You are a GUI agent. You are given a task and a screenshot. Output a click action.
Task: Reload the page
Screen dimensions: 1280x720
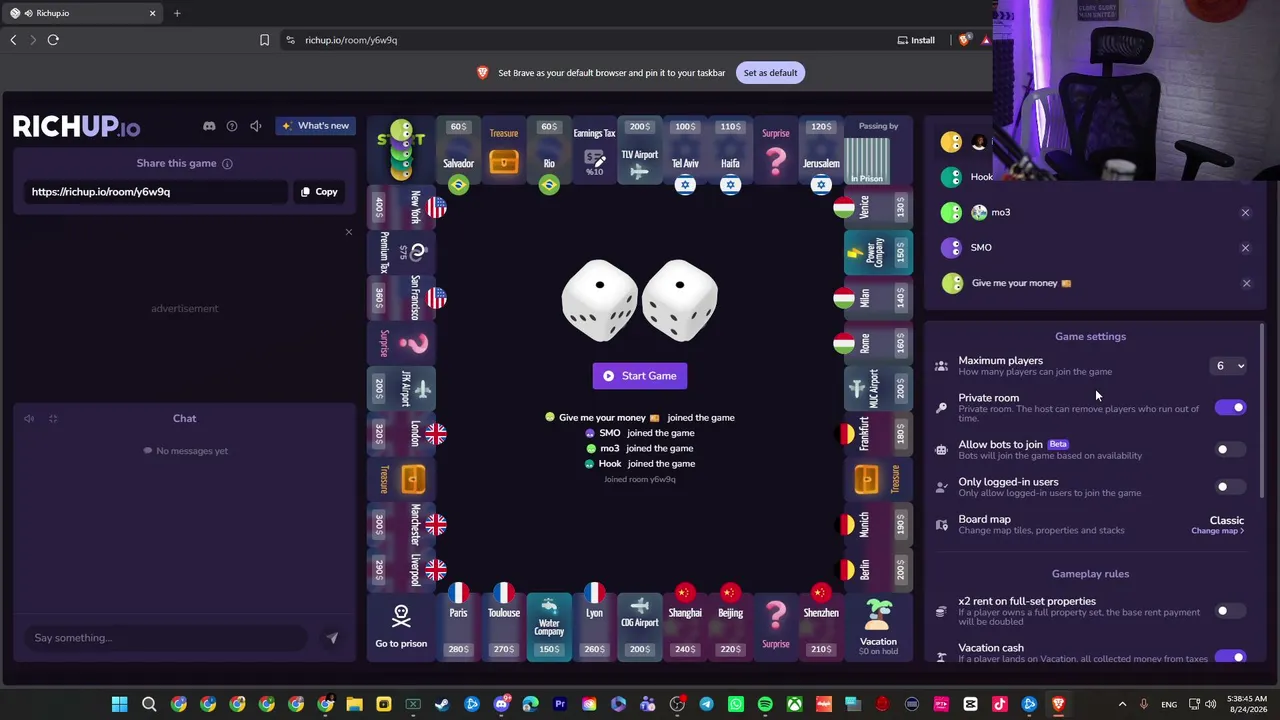53,40
